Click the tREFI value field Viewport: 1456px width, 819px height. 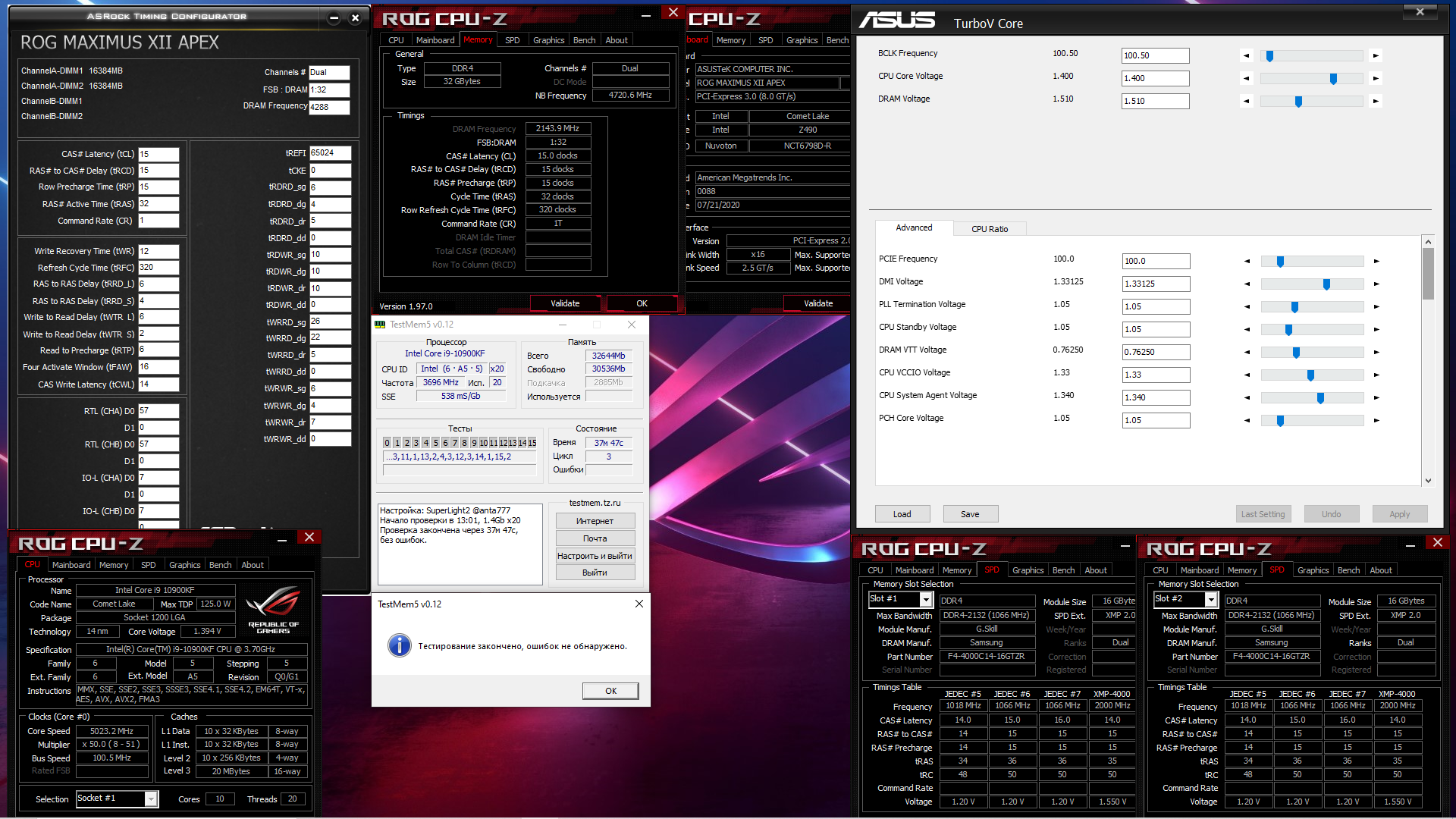[x=330, y=153]
